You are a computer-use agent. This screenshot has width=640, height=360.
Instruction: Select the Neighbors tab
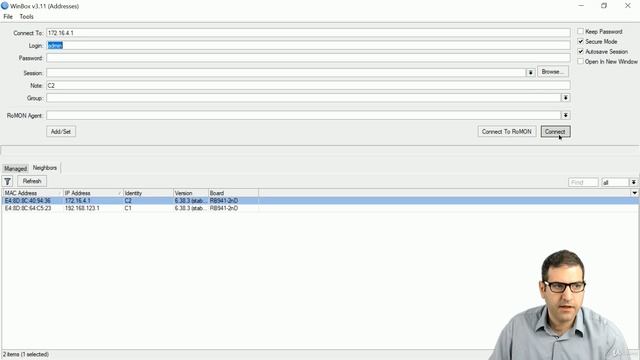coord(45,168)
